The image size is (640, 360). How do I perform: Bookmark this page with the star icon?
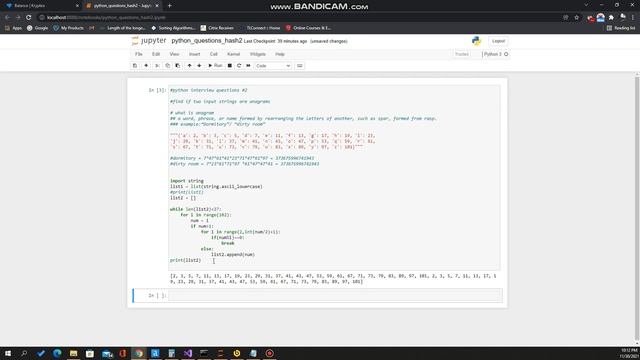pos(576,18)
